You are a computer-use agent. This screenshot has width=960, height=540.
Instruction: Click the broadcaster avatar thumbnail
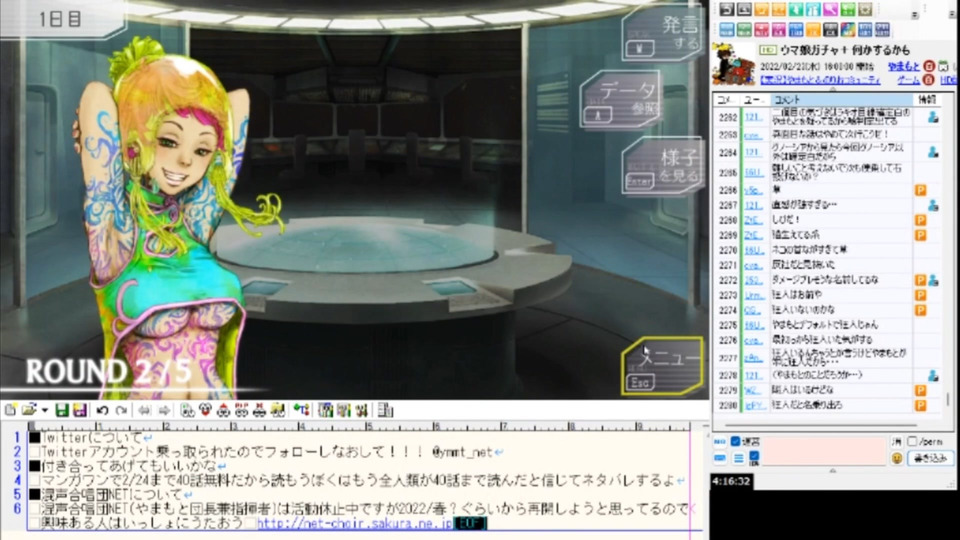pos(733,64)
